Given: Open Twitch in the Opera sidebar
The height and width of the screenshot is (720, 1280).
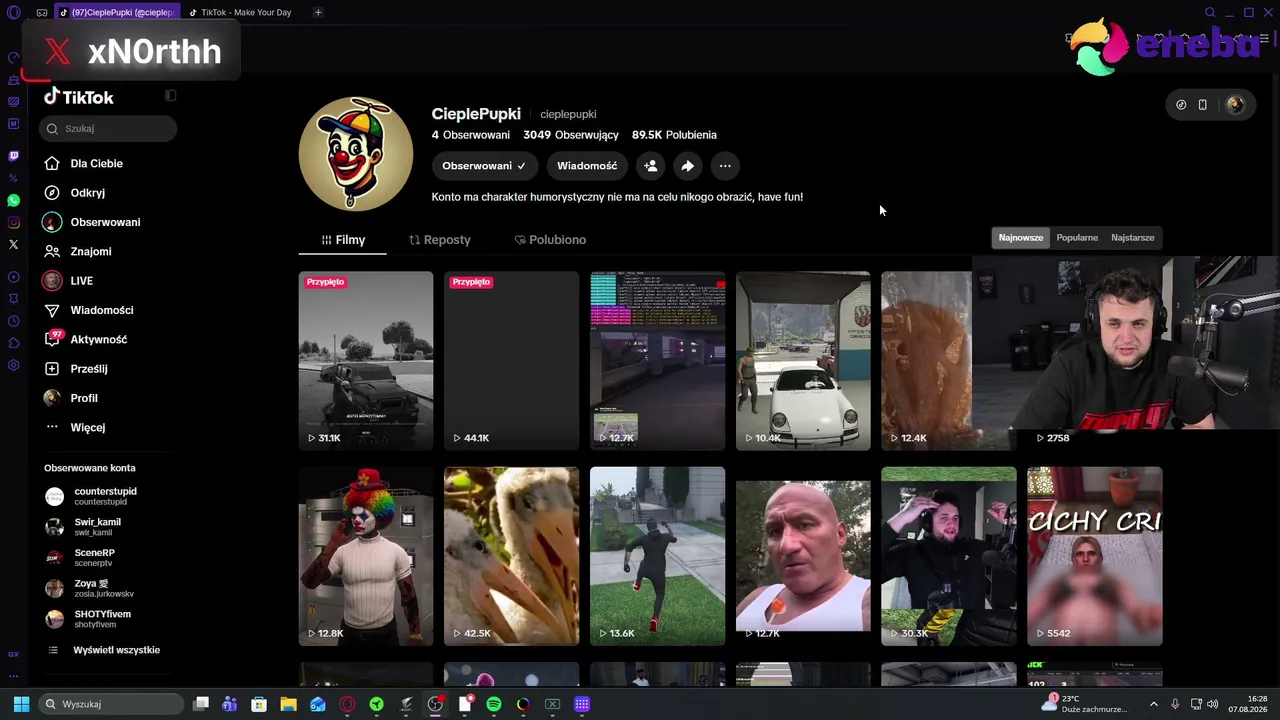Looking at the screenshot, I should (x=13, y=156).
